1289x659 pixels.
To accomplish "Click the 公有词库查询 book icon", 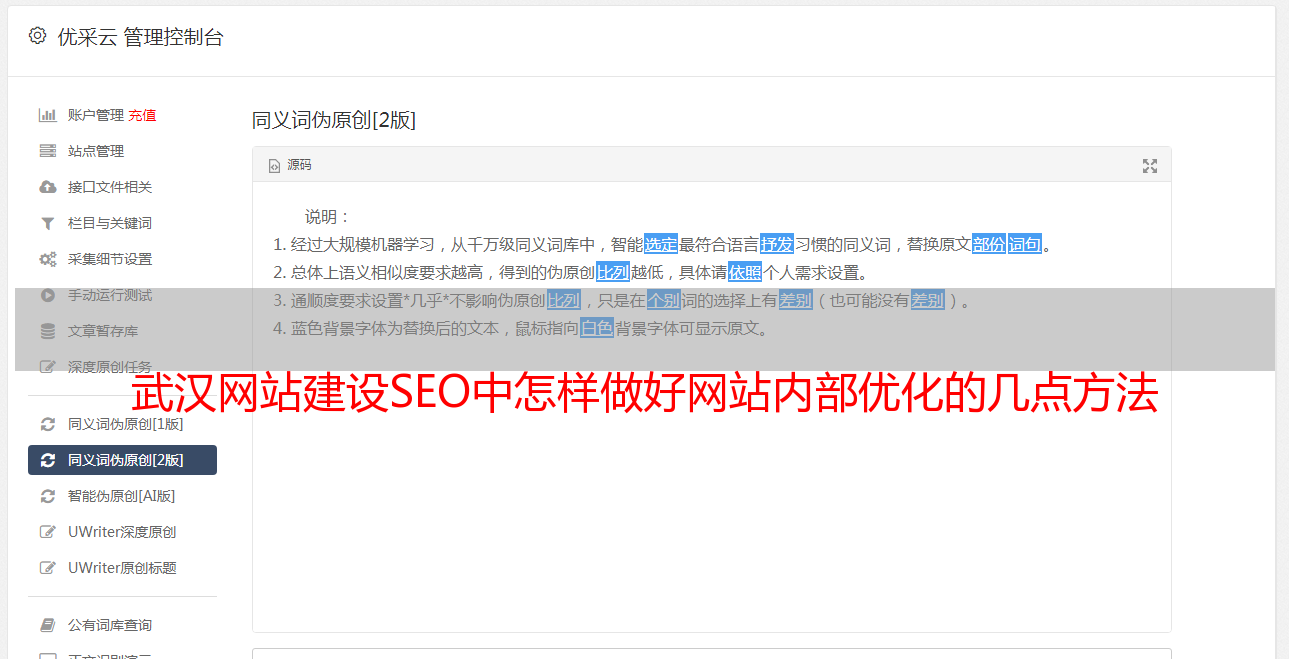I will click(x=47, y=625).
